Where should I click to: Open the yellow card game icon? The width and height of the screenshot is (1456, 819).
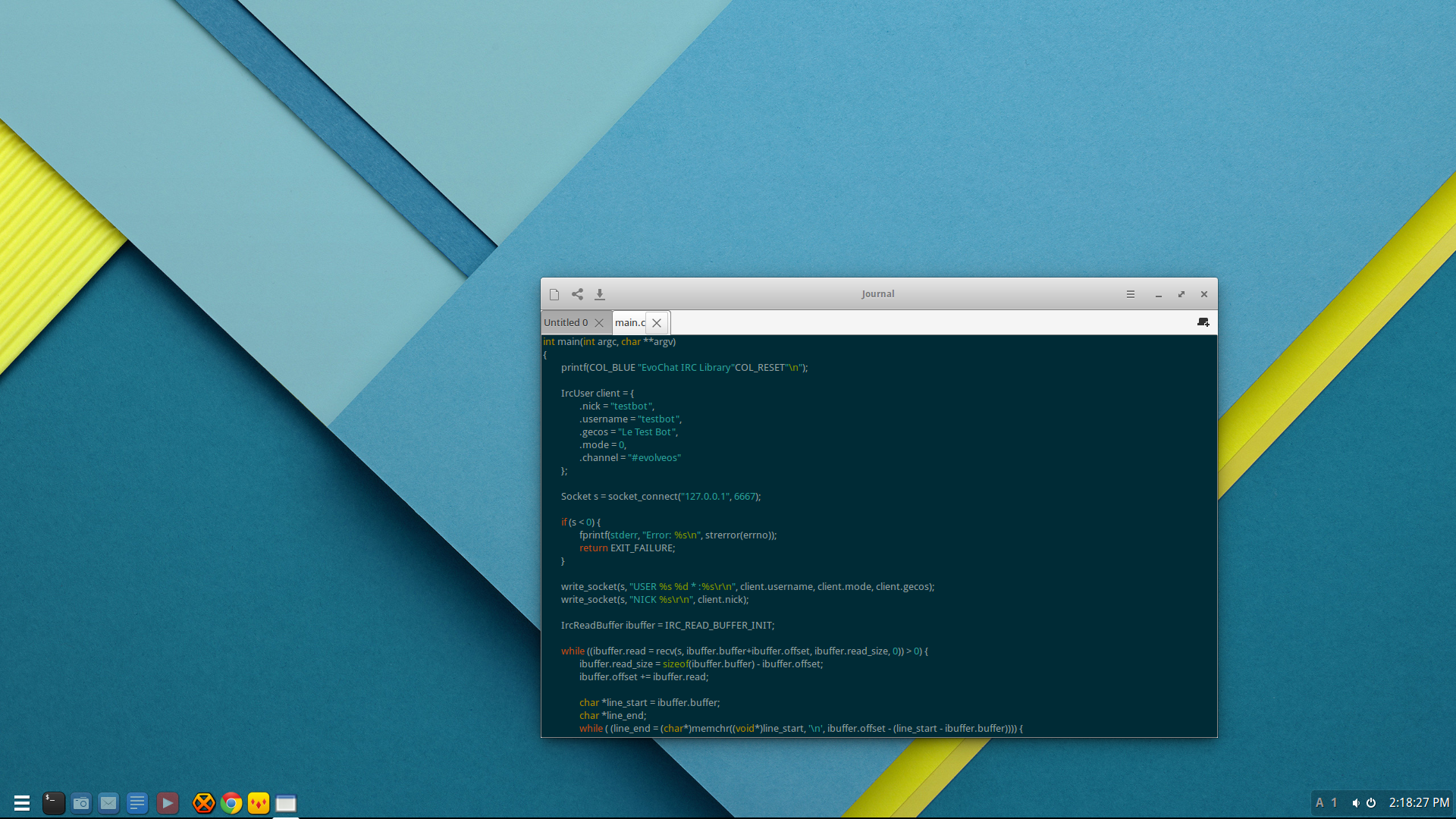(259, 803)
